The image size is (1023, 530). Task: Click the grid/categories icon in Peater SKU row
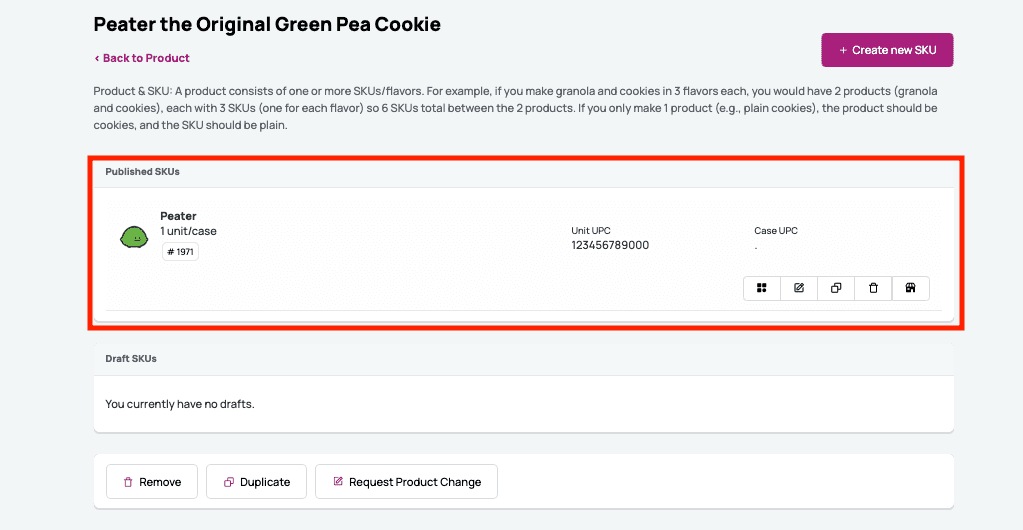762,288
